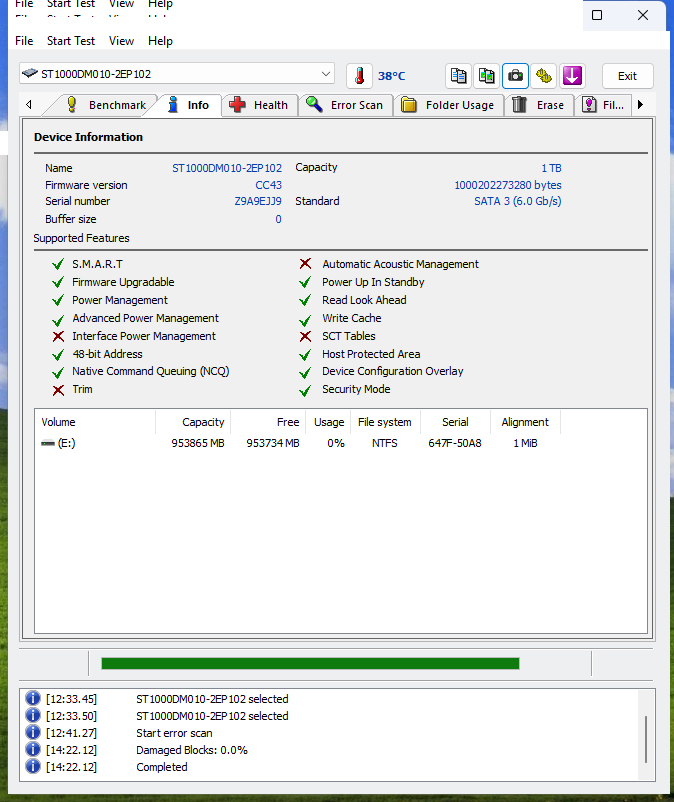Click the copy text to clipboard icon
This screenshot has height=802, width=674.
(458, 76)
